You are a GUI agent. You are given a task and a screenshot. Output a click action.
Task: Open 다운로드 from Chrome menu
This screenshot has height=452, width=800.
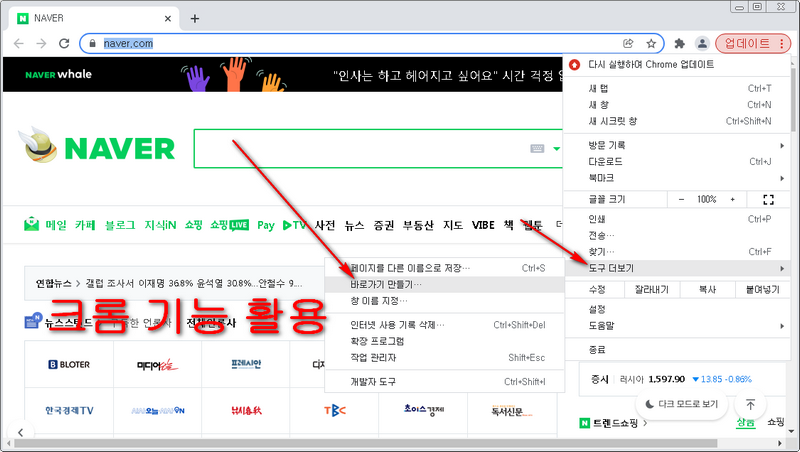pos(677,162)
